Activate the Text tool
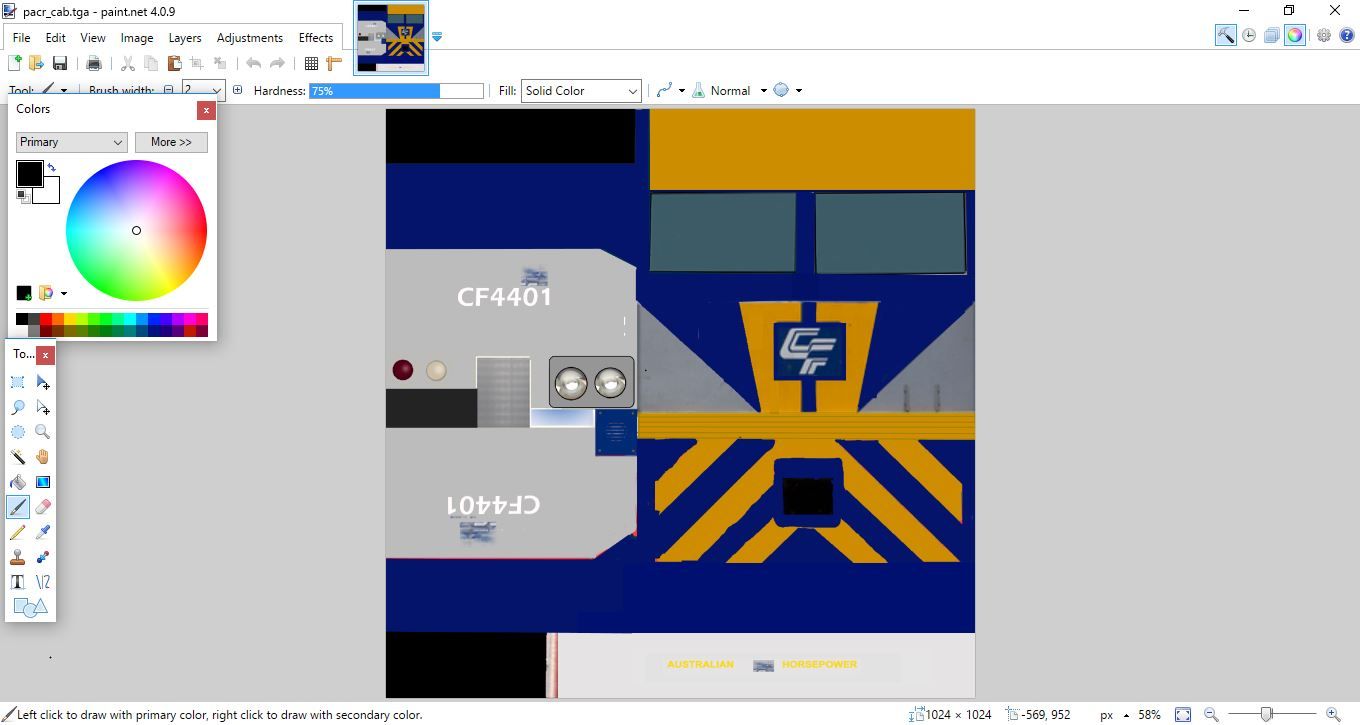Screen dimensions: 1360x725 (18, 582)
